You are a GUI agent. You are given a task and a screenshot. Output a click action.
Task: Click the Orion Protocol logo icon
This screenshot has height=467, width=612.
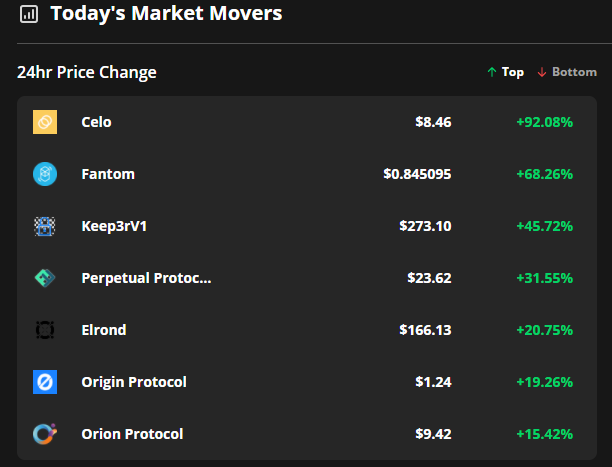pos(45,434)
